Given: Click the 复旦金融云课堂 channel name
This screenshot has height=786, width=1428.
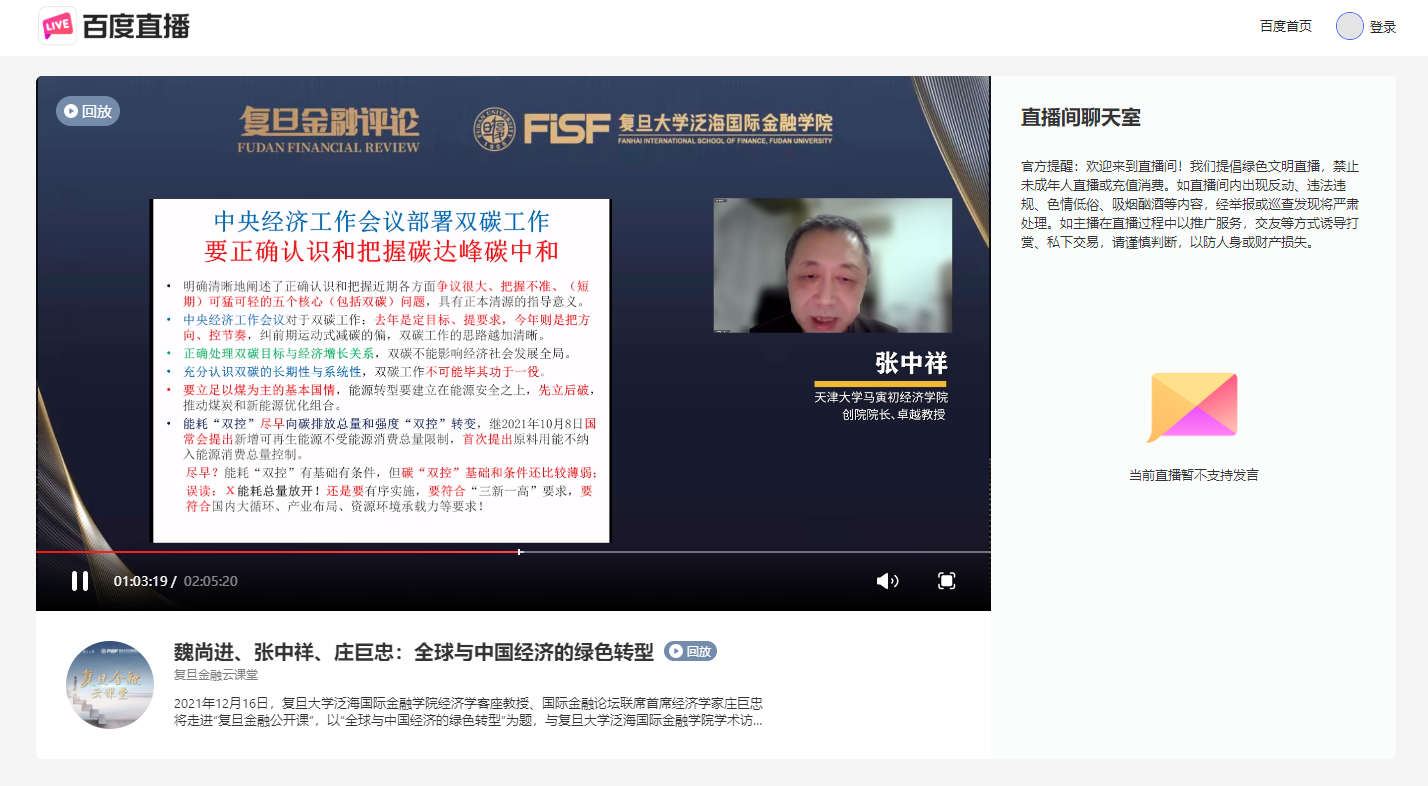Looking at the screenshot, I should (x=216, y=675).
